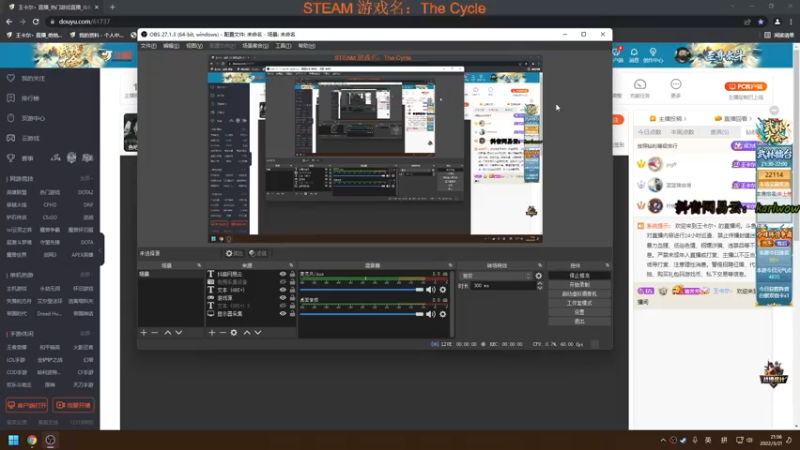Expand 全部 for 手游休闲 category
This screenshot has width=800, height=450.
(x=86, y=333)
